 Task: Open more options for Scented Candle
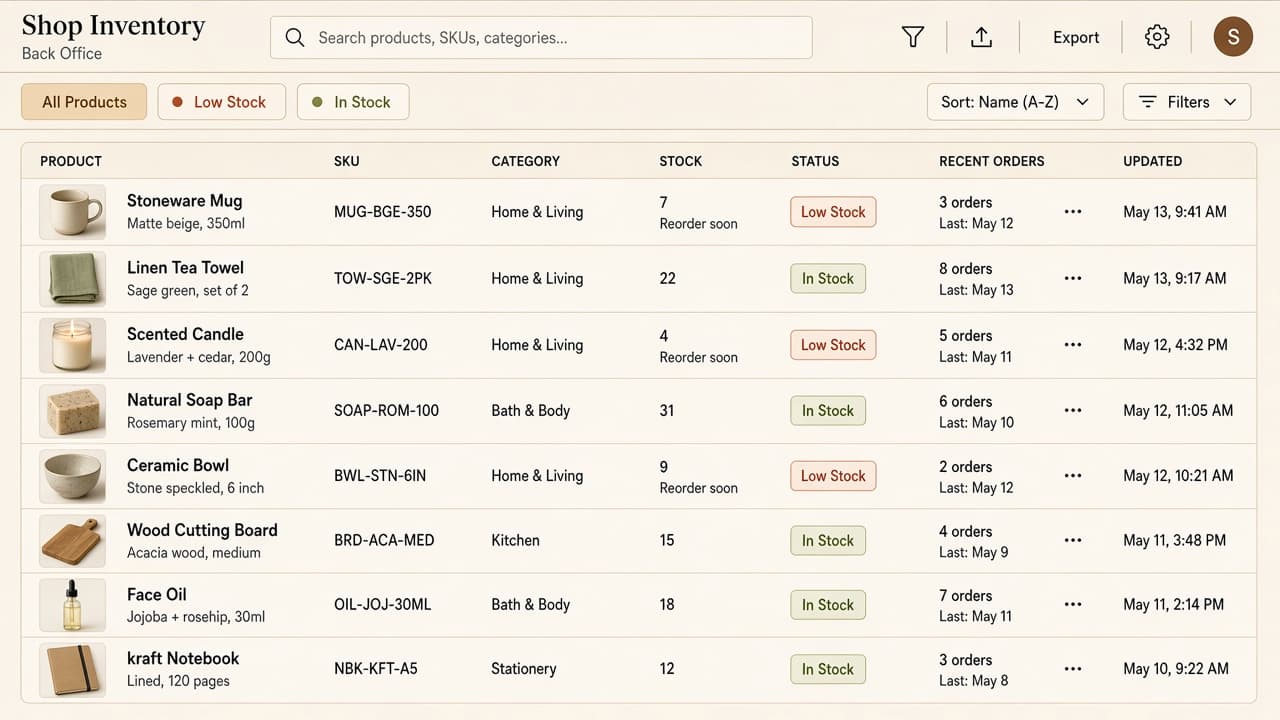(x=1073, y=345)
